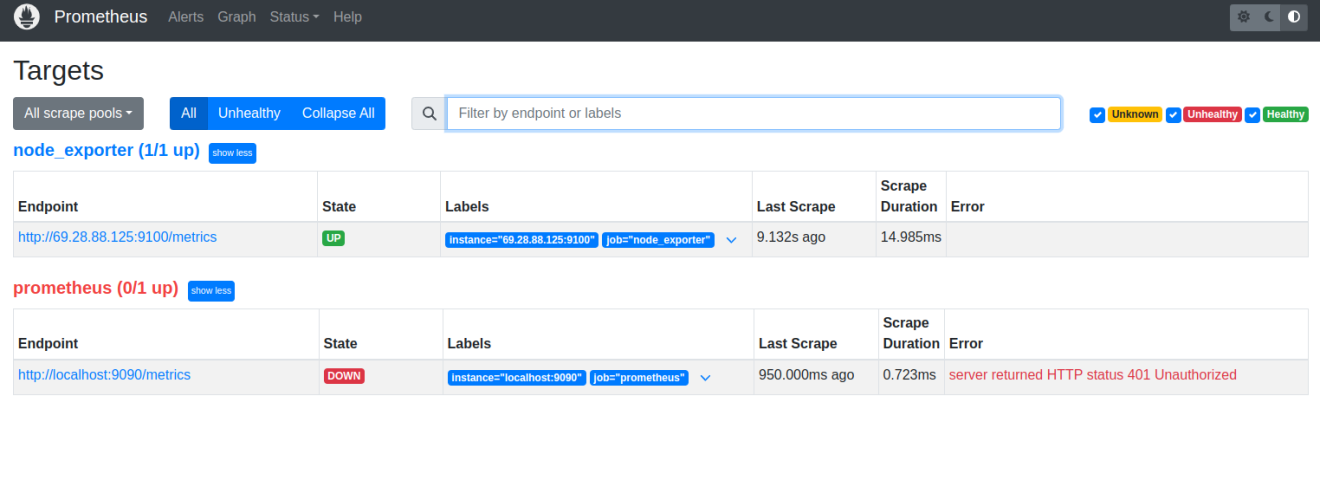Screen dimensions: 1320x500
Task: Click the Prometheus flame logo icon
Action: [27, 17]
